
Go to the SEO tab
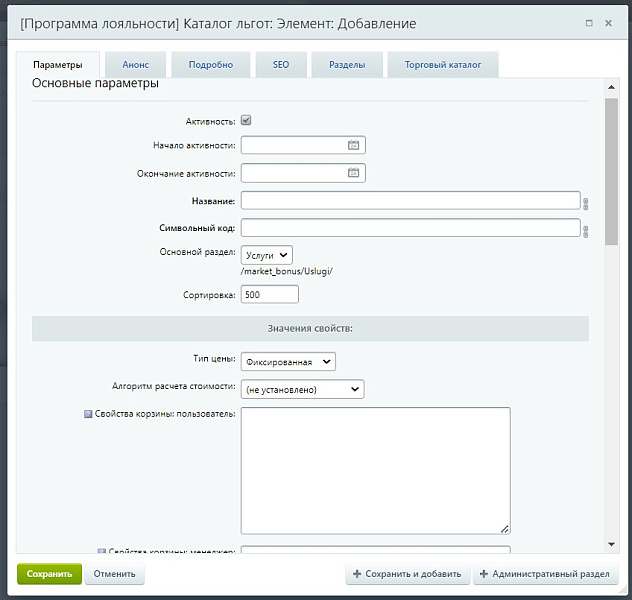(x=281, y=65)
